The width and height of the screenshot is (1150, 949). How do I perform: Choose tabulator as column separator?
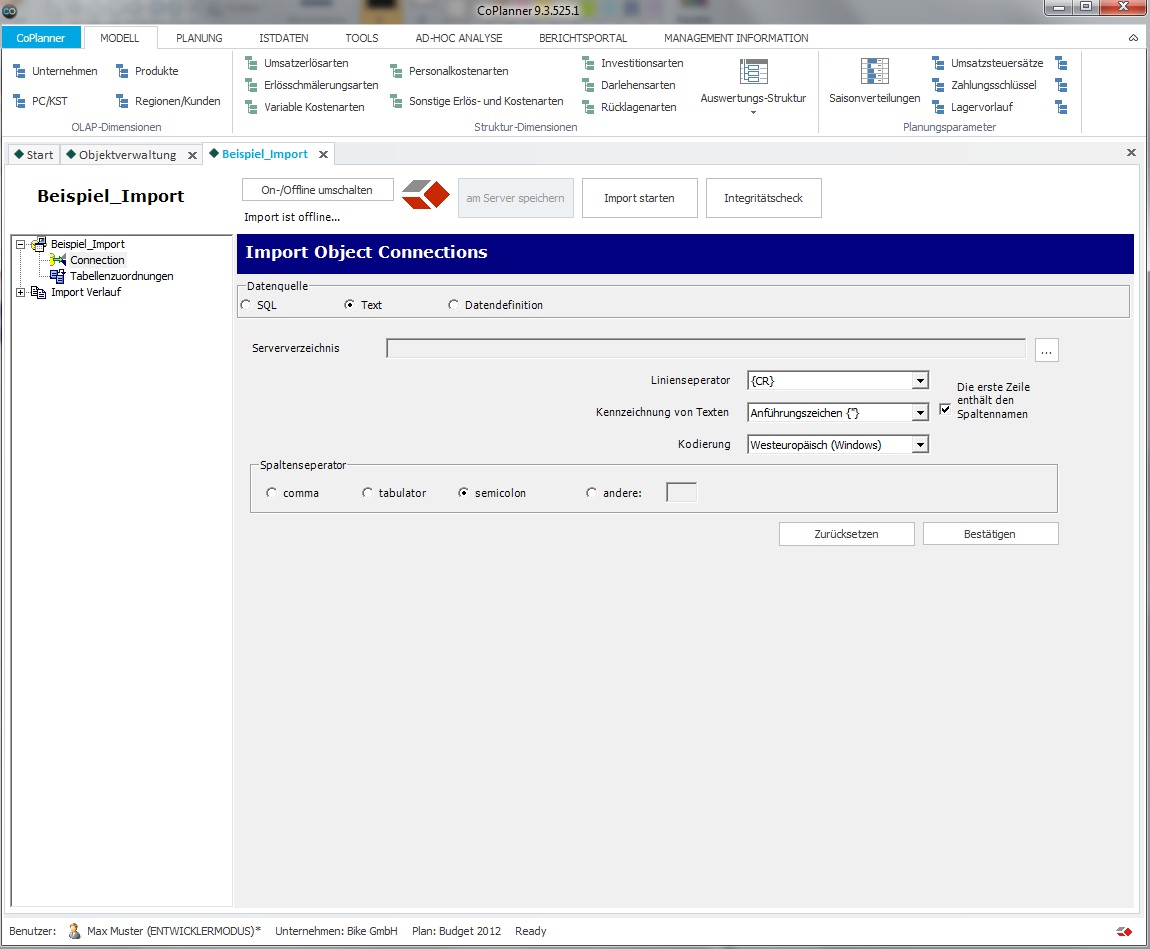click(367, 493)
